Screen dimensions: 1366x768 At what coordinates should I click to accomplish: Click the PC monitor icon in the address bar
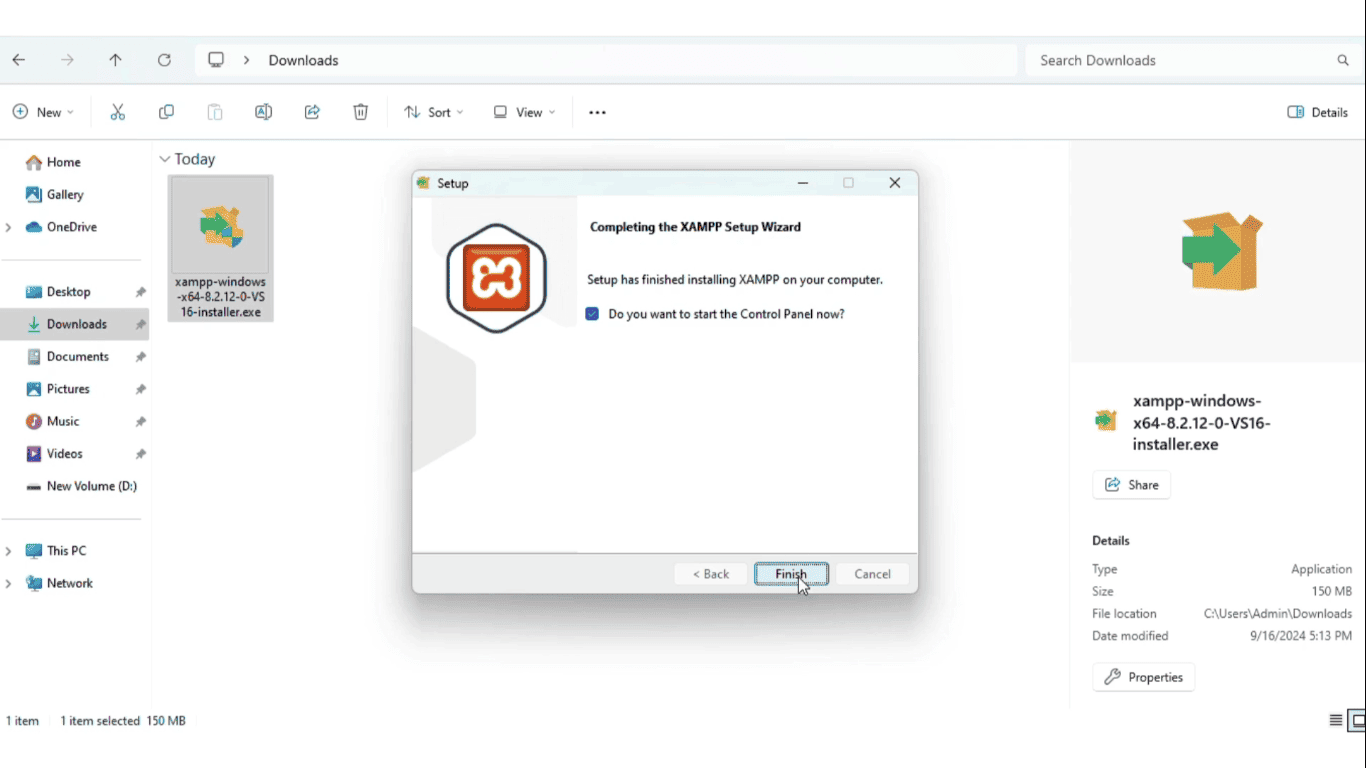click(216, 60)
